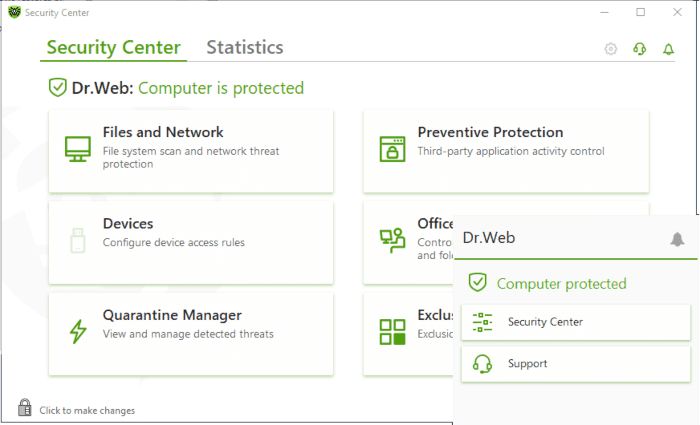
Task: Click the bell icon in Dr.Web popup
Action: [678, 239]
